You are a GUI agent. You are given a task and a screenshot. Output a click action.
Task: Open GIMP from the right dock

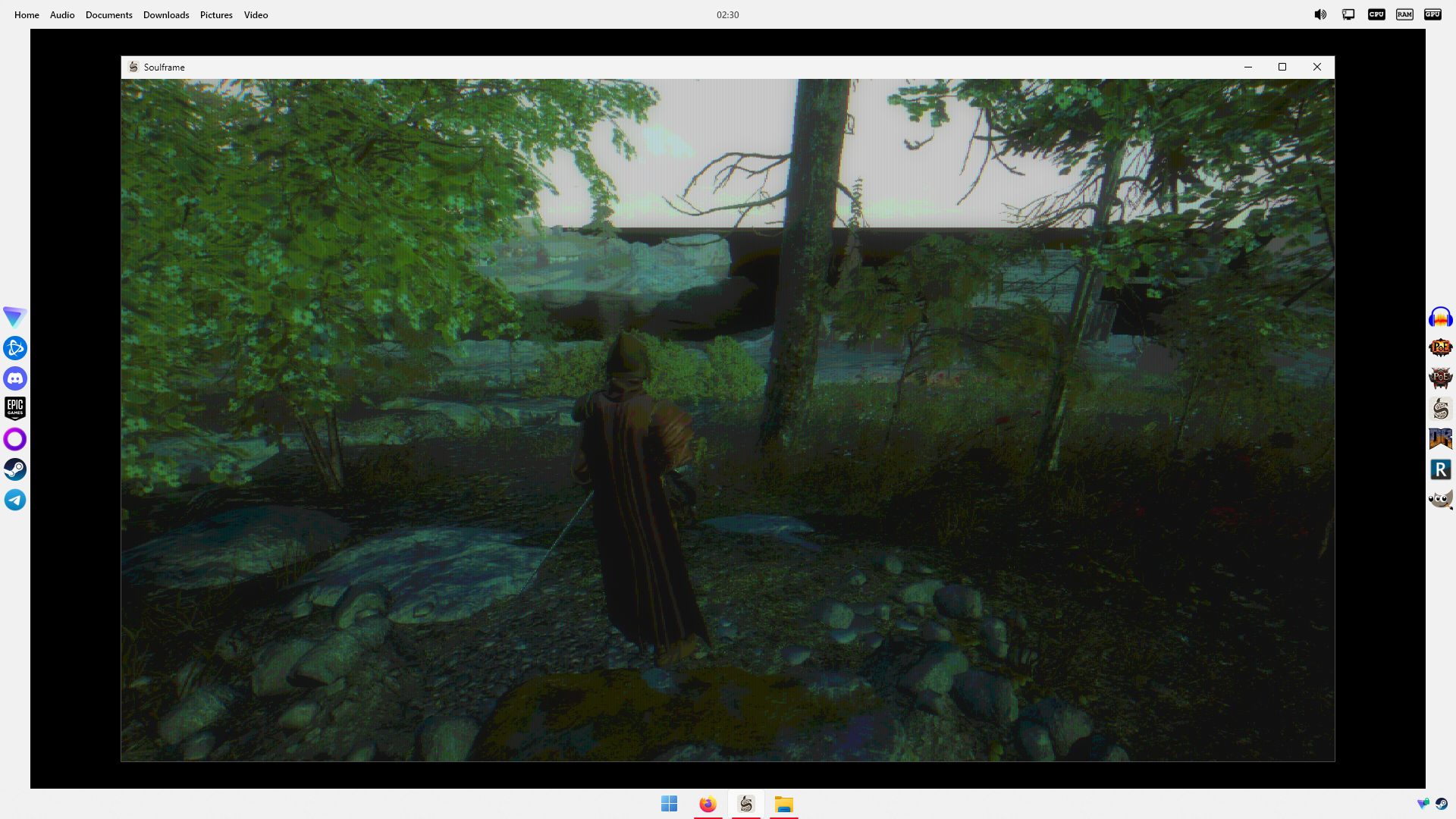pos(1440,500)
